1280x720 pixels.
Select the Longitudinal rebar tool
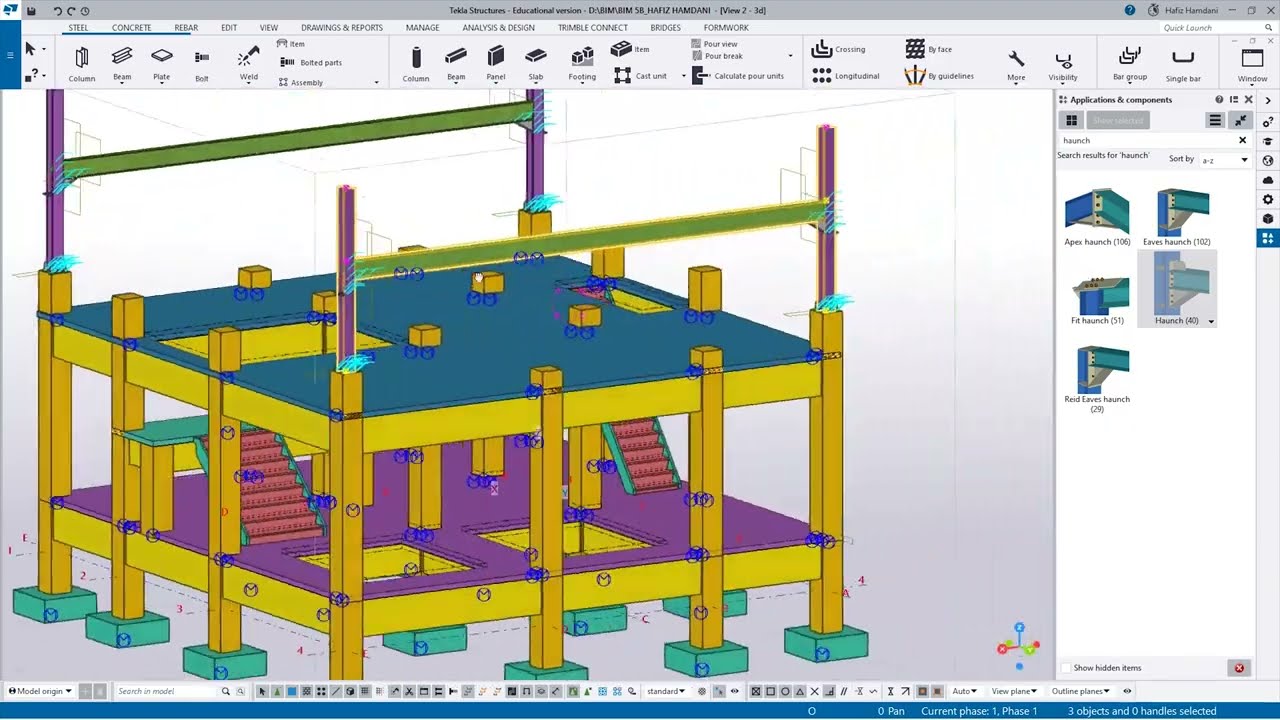(846, 76)
